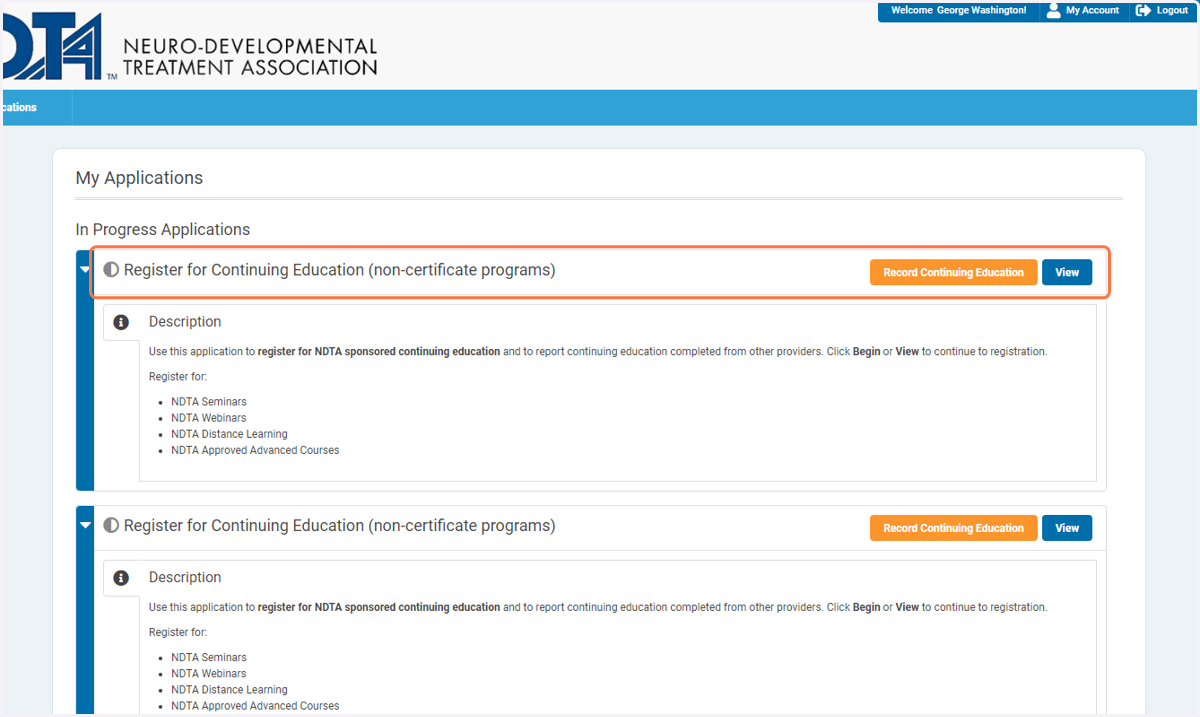Click the 'Use this application' sentence in first description
The image size is (1200, 717).
point(598,352)
